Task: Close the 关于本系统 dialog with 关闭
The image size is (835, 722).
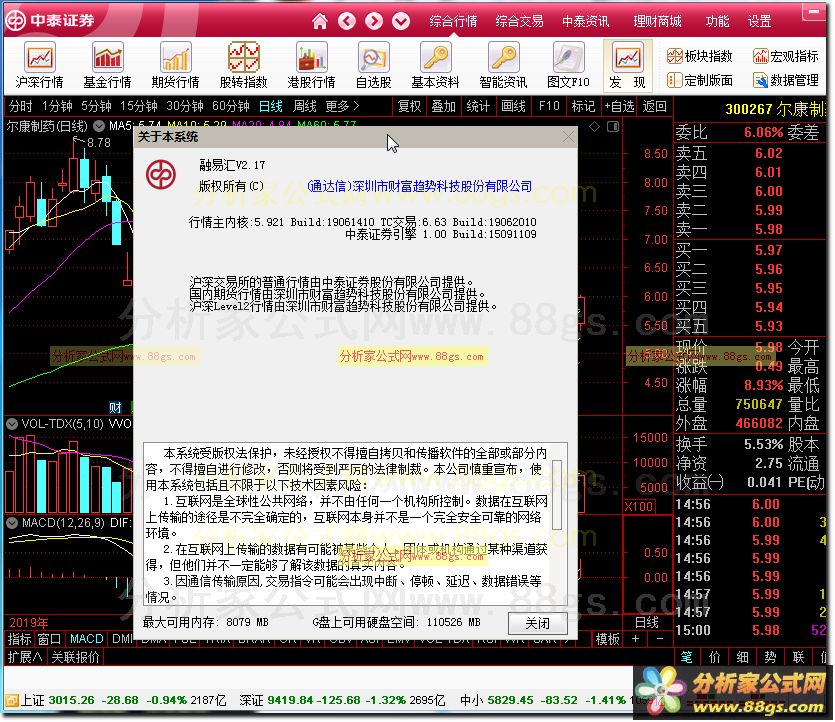Action: pos(537,623)
